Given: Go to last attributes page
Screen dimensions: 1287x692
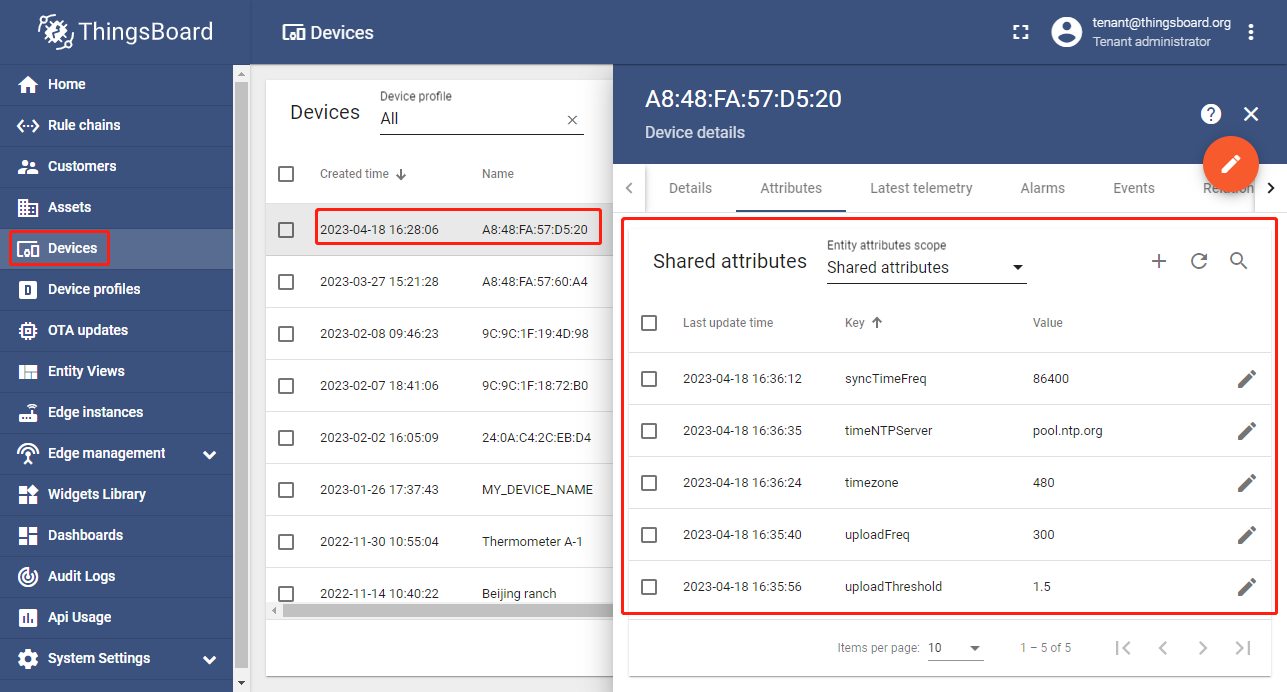Looking at the screenshot, I should (x=1243, y=648).
